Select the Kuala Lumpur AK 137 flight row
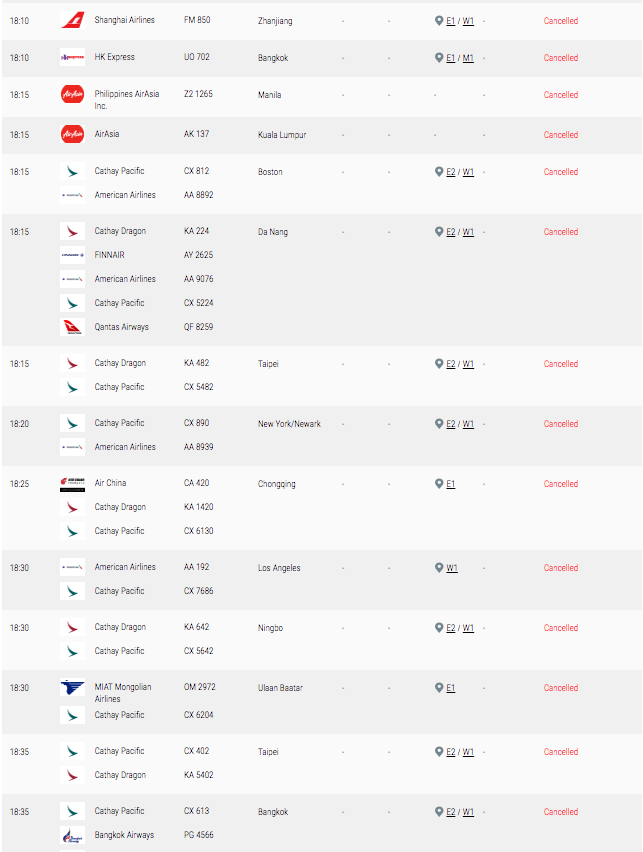643x852 pixels. 322,135
